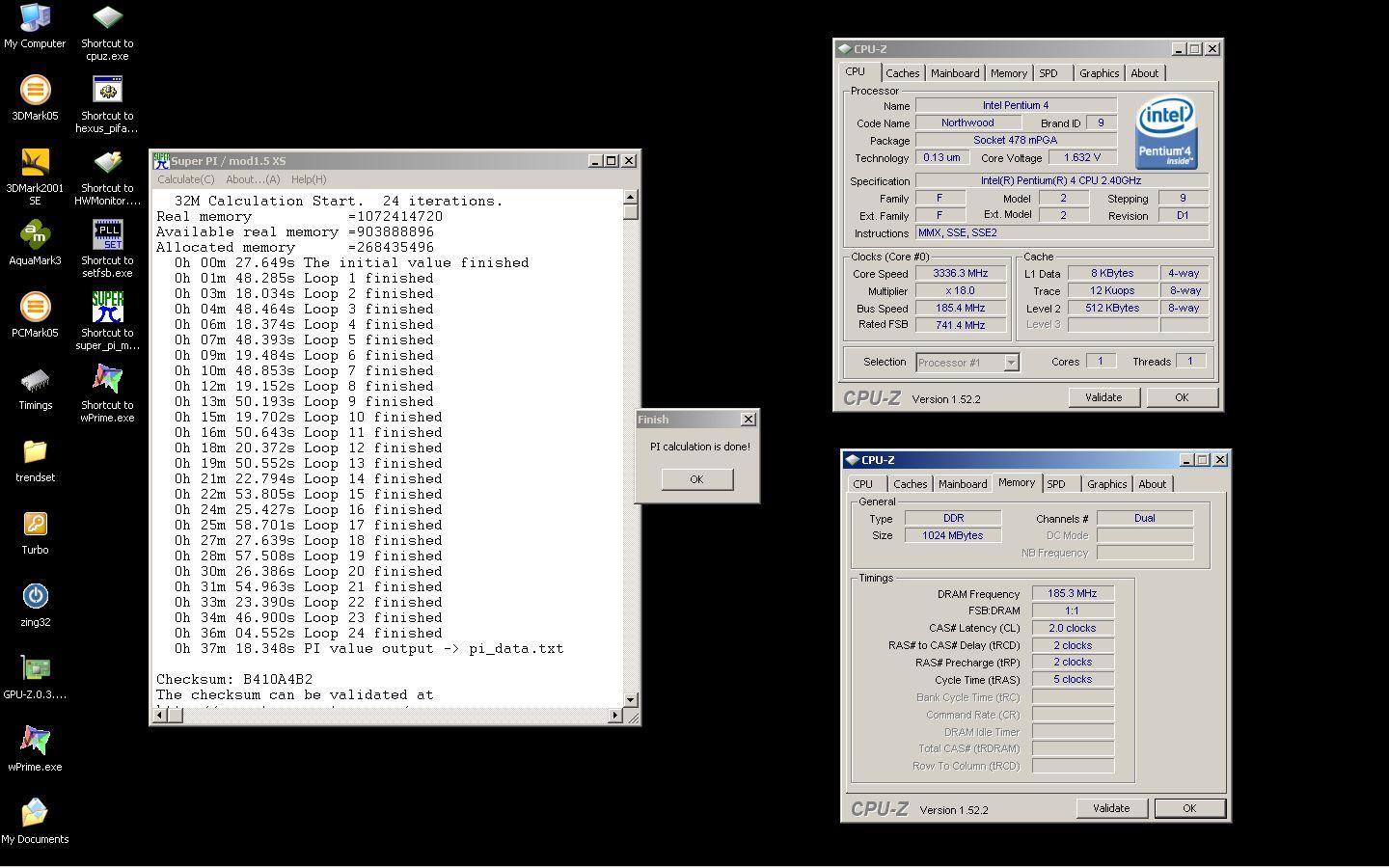Image resolution: width=1389 pixels, height=868 pixels.
Task: Click the DRAM Frequency 185.3 MHz field
Action: click(x=1073, y=594)
